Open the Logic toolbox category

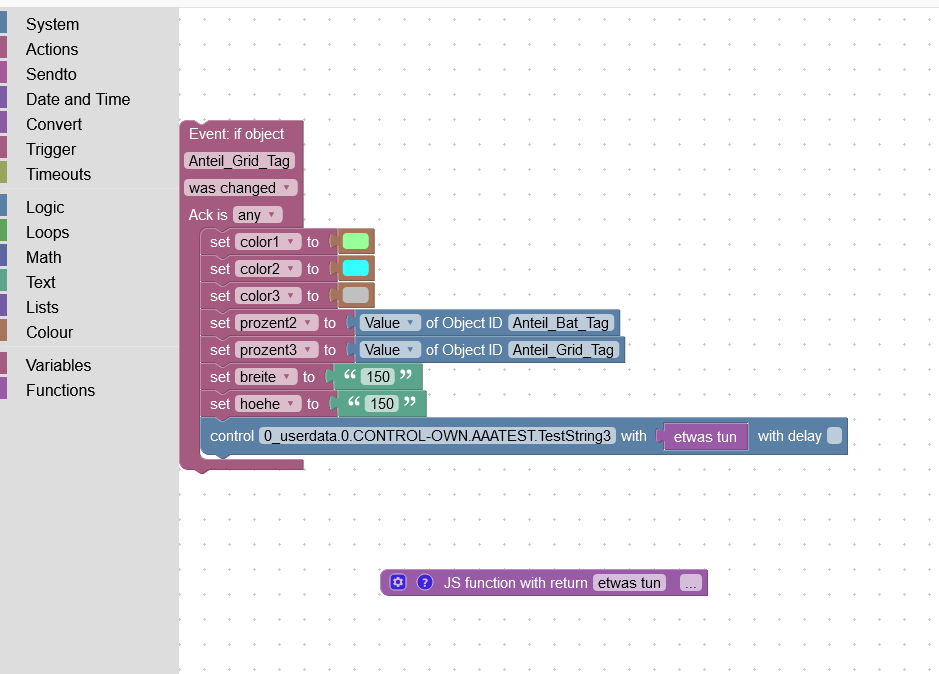(x=45, y=208)
